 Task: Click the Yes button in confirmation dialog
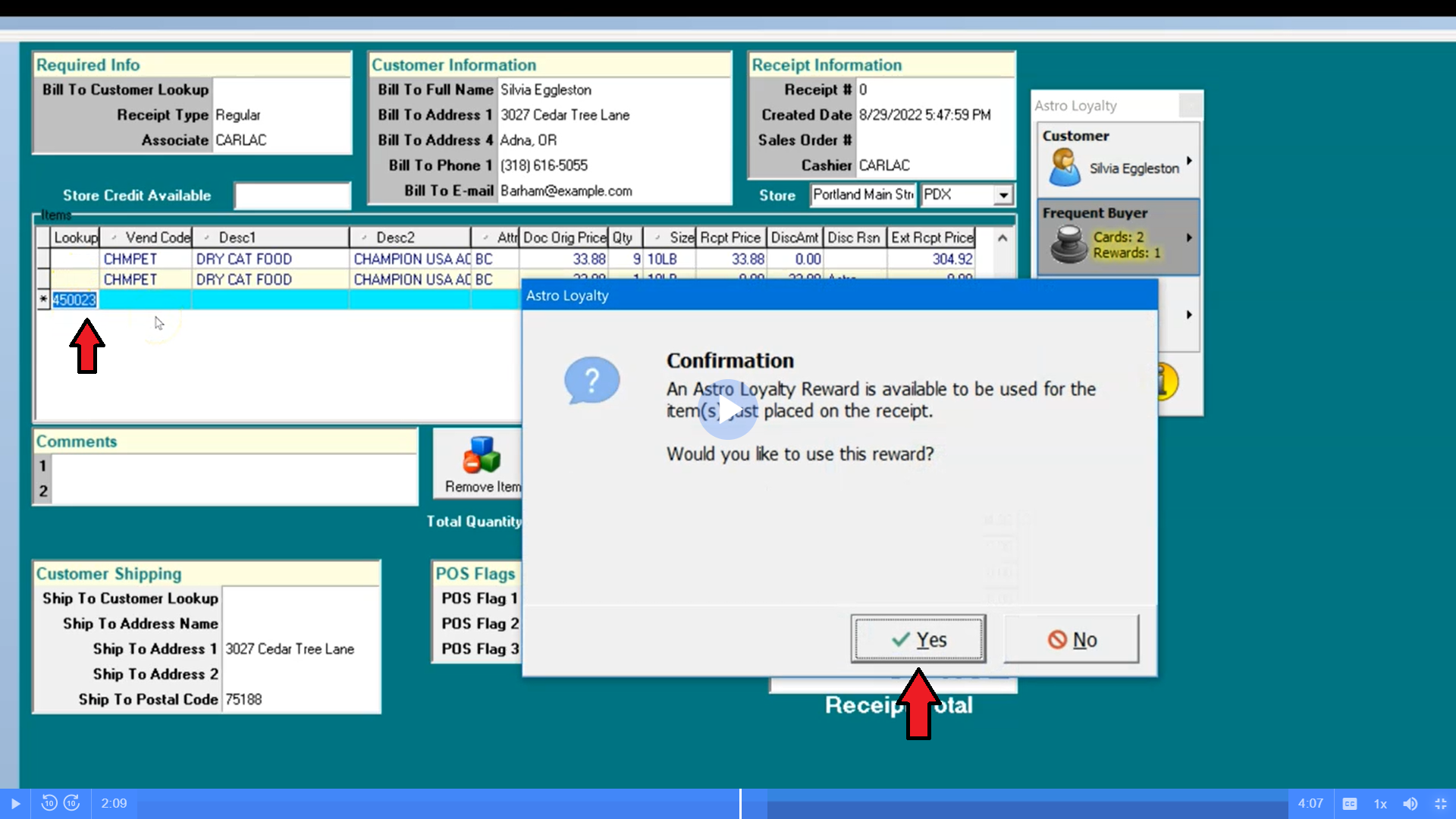(918, 639)
